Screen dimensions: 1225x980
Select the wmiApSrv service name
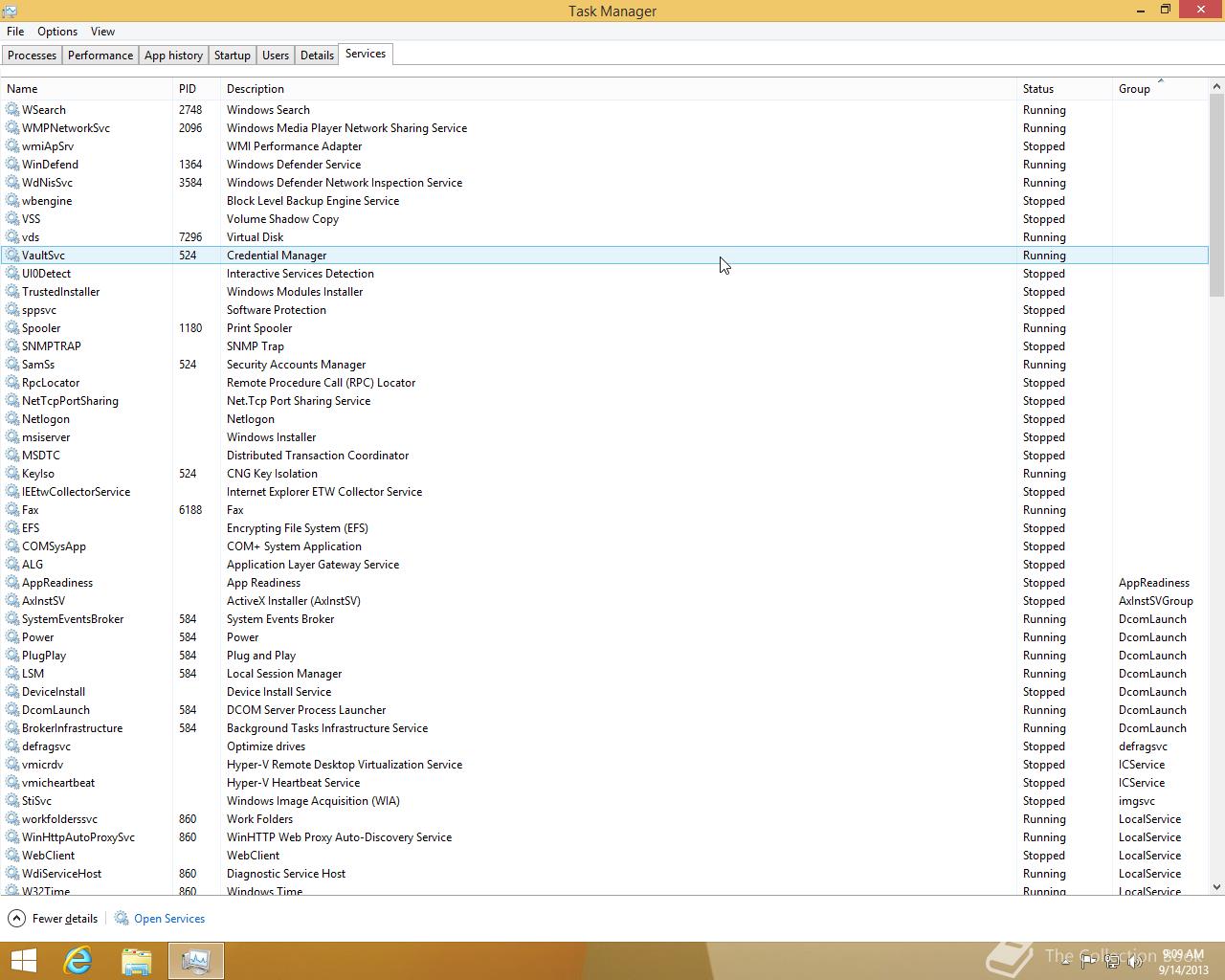[x=48, y=146]
